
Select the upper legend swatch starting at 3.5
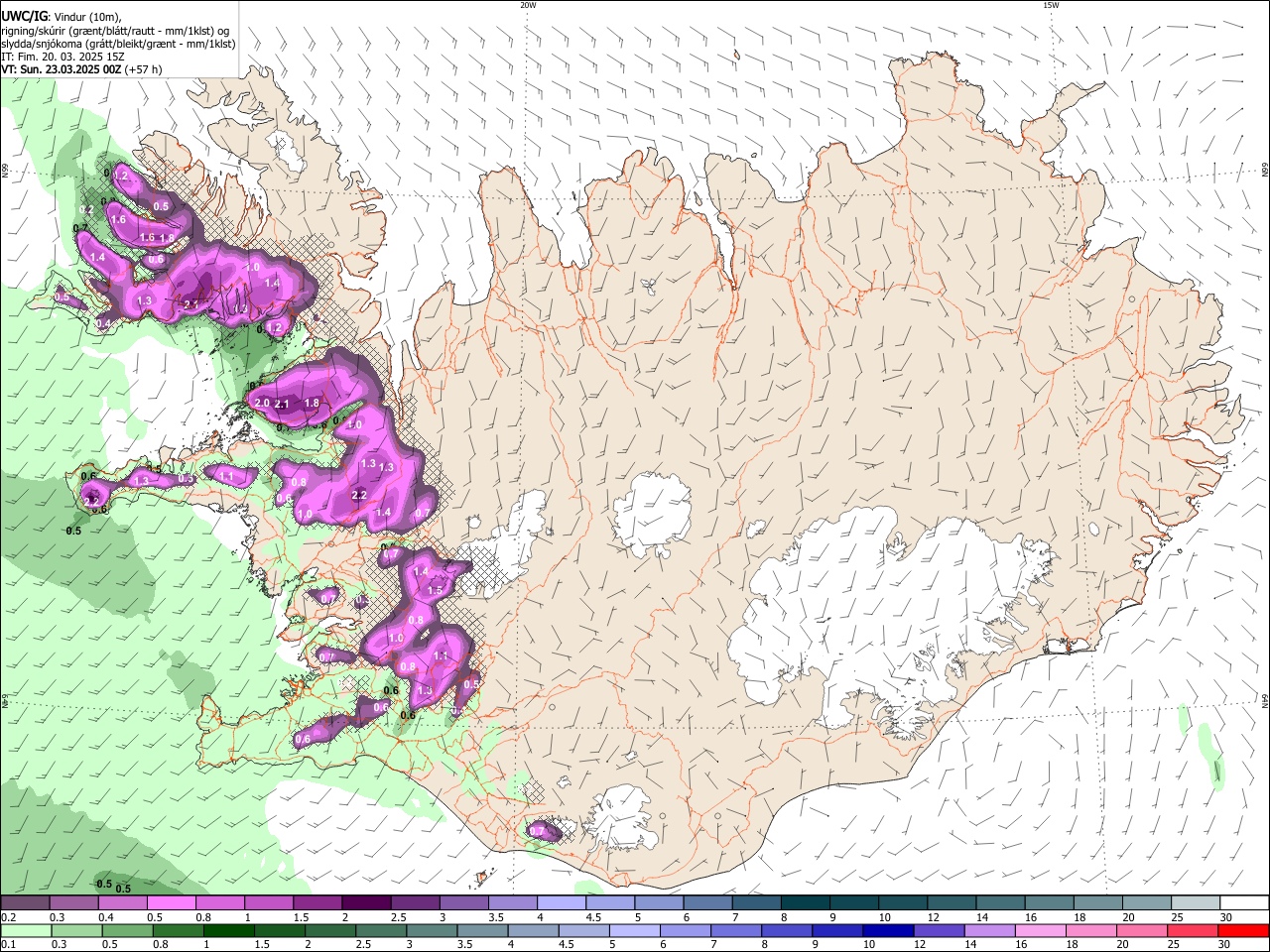tap(512, 902)
